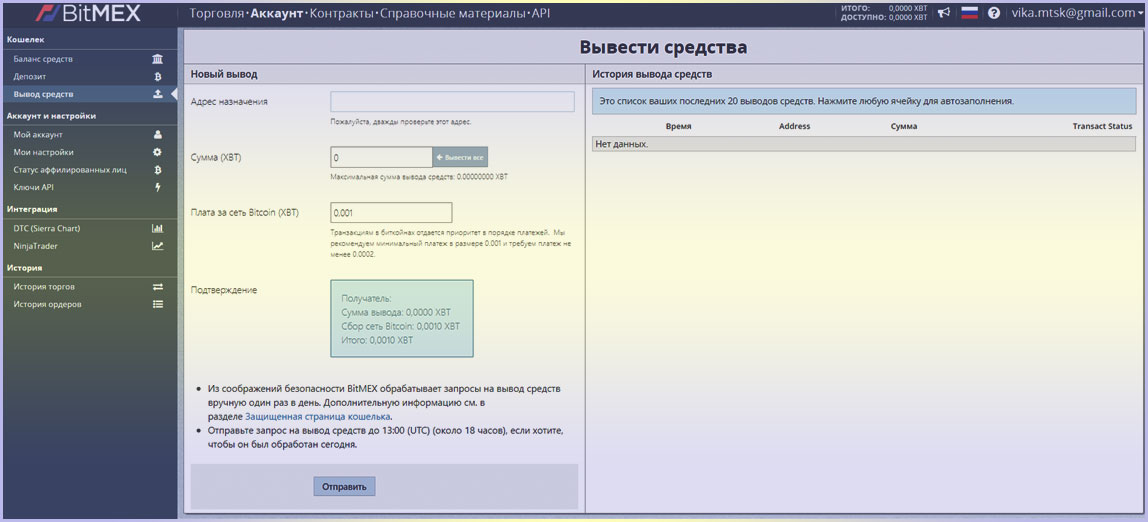Click the bank icon beside Баланс средств
This screenshot has width=1148, height=522.
(x=157, y=59)
